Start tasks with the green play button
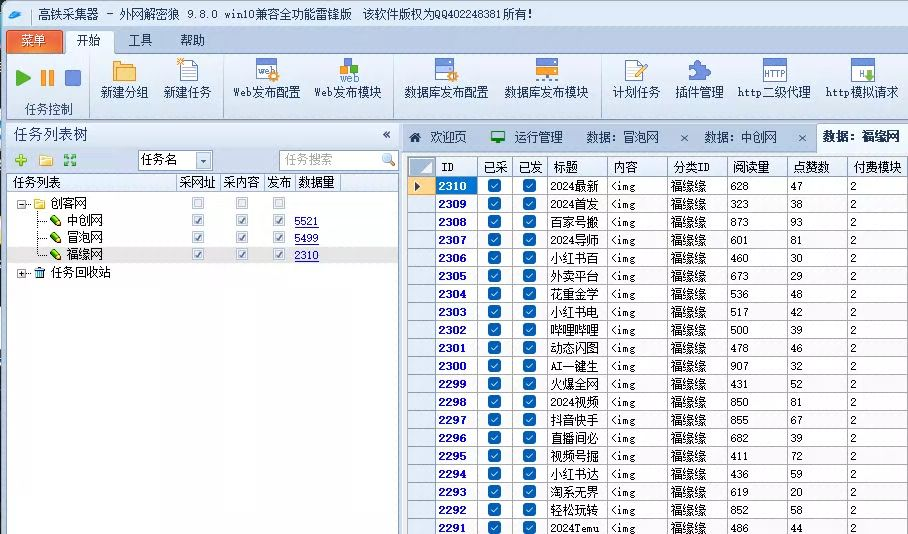908x534 pixels. [23, 78]
